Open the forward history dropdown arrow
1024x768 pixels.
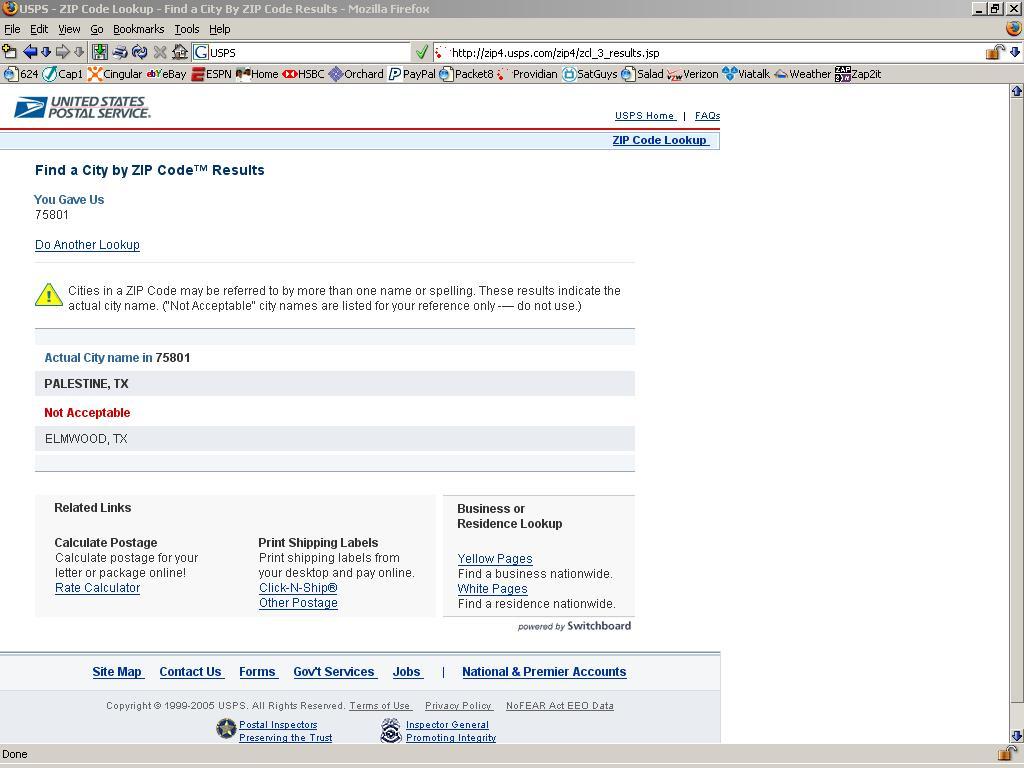coord(79,52)
